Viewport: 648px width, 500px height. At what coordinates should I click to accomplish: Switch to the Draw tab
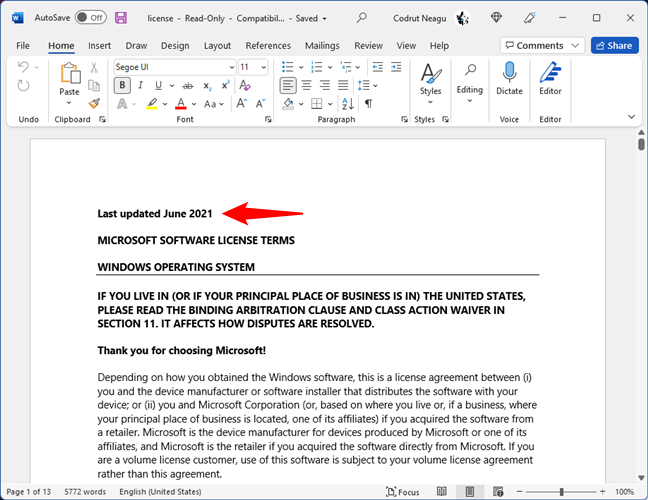click(136, 45)
